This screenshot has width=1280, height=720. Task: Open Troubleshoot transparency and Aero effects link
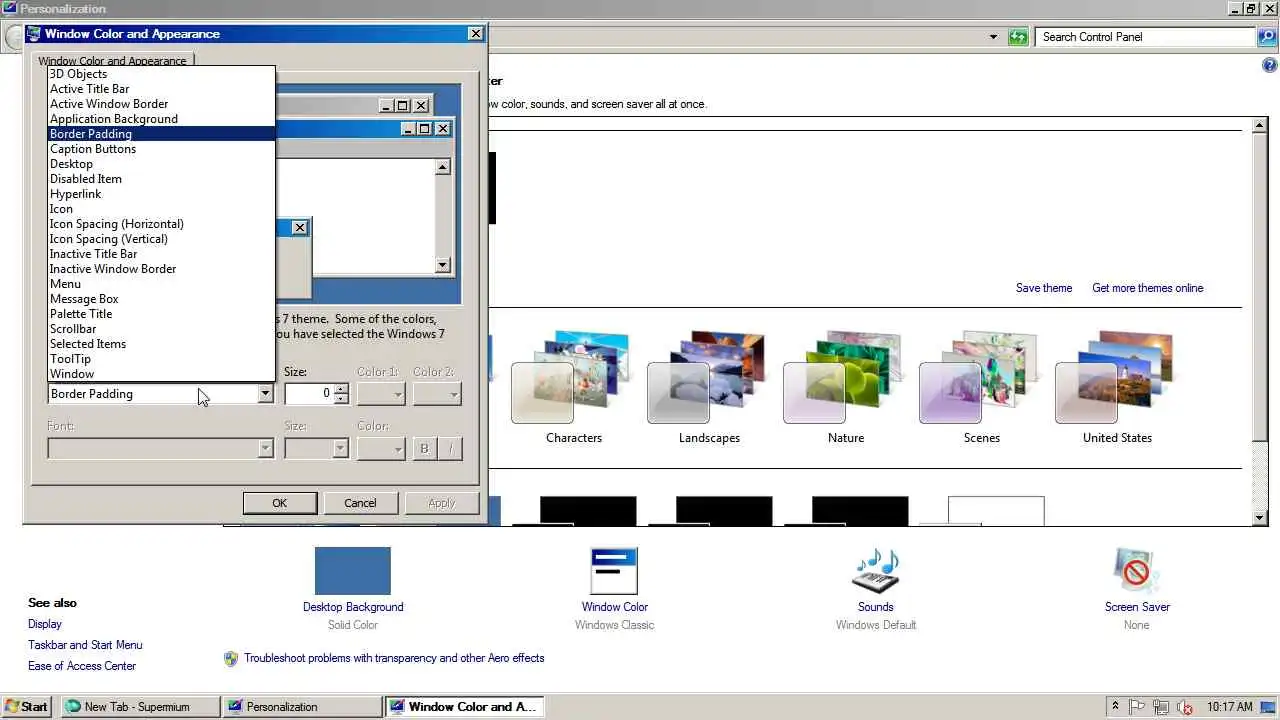click(x=394, y=658)
